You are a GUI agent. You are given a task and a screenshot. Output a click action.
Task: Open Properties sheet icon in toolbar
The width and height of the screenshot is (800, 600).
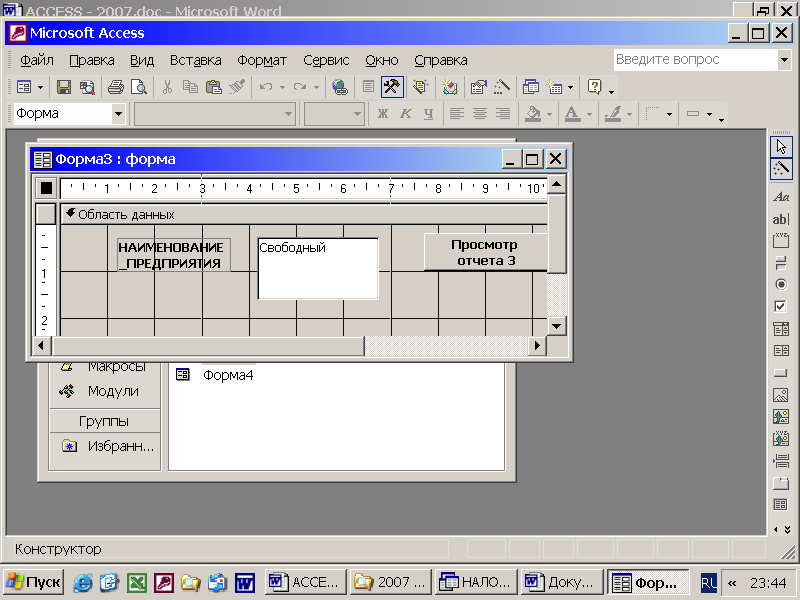479,87
